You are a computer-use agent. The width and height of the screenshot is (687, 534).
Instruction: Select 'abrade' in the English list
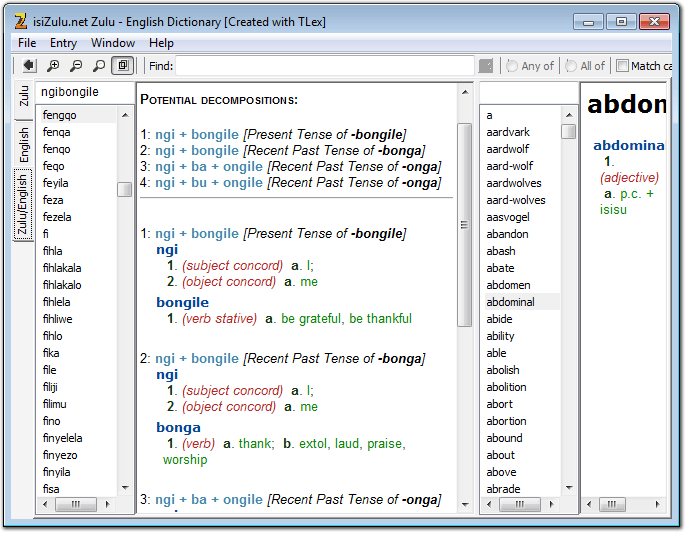click(x=503, y=489)
